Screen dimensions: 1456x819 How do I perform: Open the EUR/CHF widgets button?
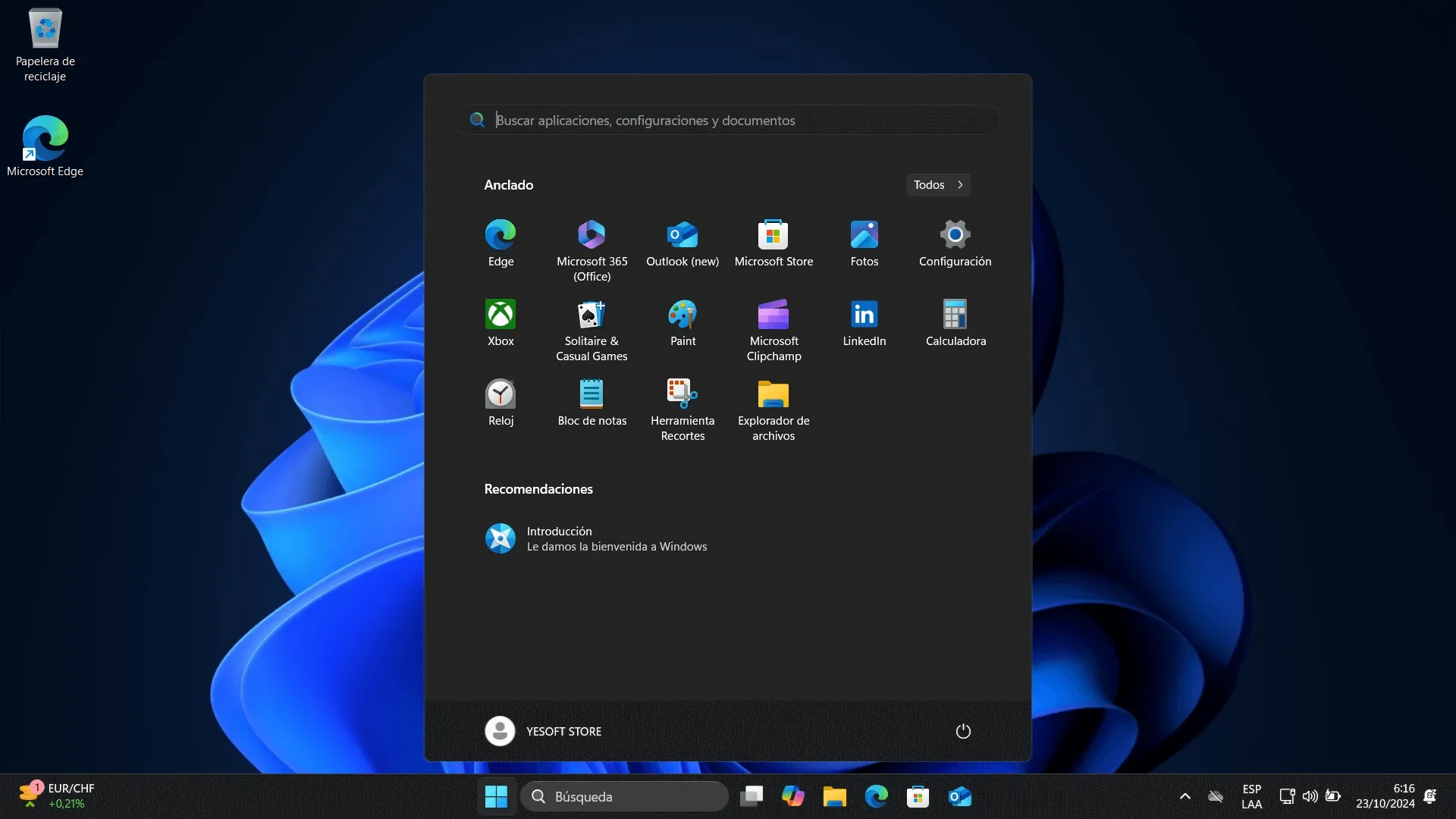click(57, 796)
